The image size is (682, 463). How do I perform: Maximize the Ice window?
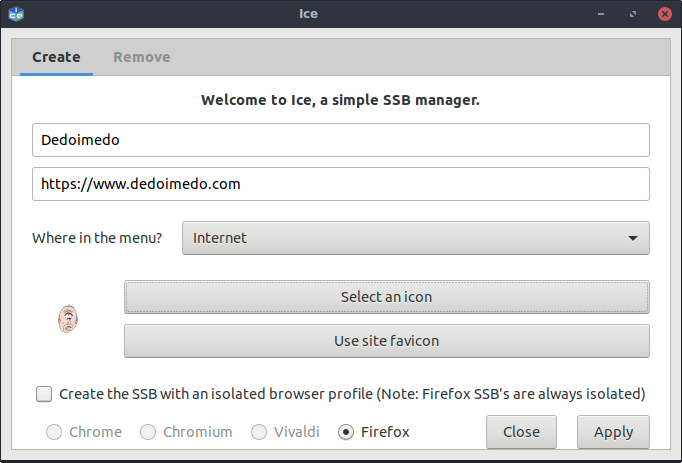tap(633, 14)
